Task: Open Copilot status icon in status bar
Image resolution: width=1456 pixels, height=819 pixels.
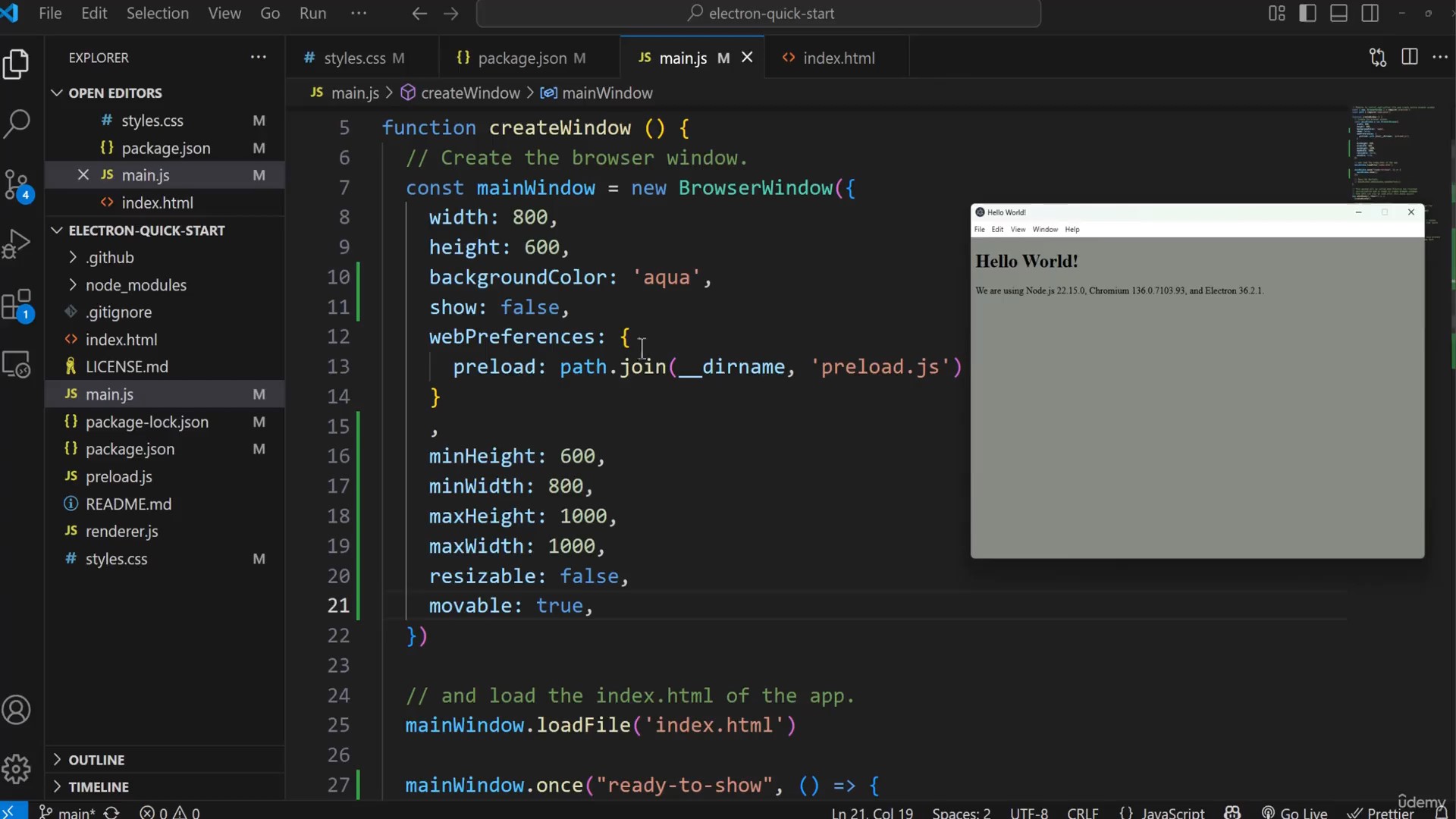Action: (x=1232, y=812)
